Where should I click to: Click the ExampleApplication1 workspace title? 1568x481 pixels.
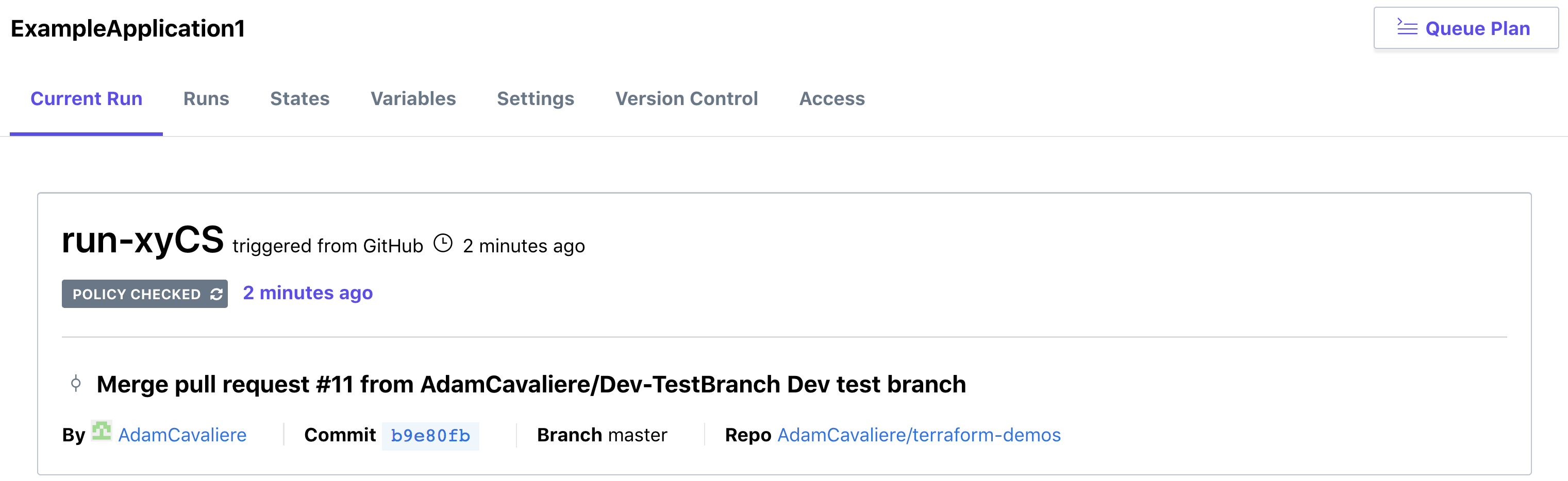click(128, 28)
